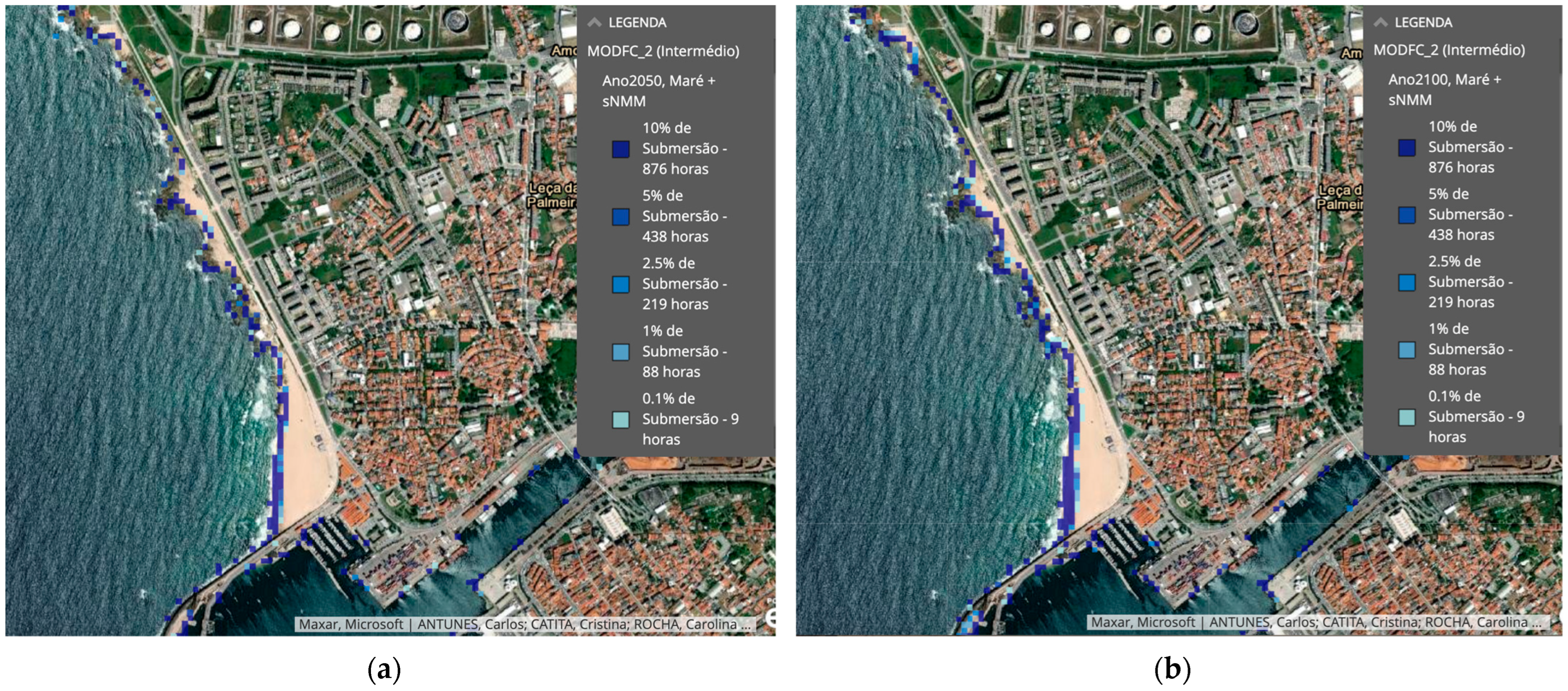Collapse the LEGENDA panel in map (a)
Viewport: 1568px width, 691px height.
[x=595, y=23]
